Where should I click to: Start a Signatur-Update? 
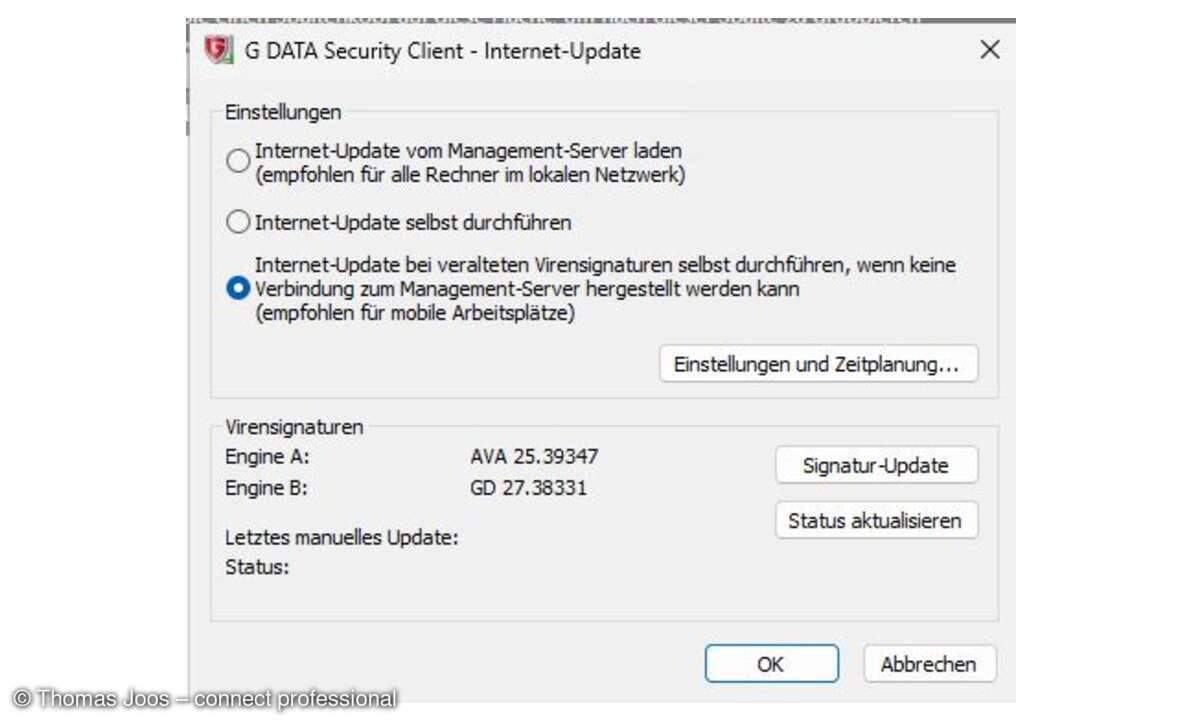click(875, 464)
